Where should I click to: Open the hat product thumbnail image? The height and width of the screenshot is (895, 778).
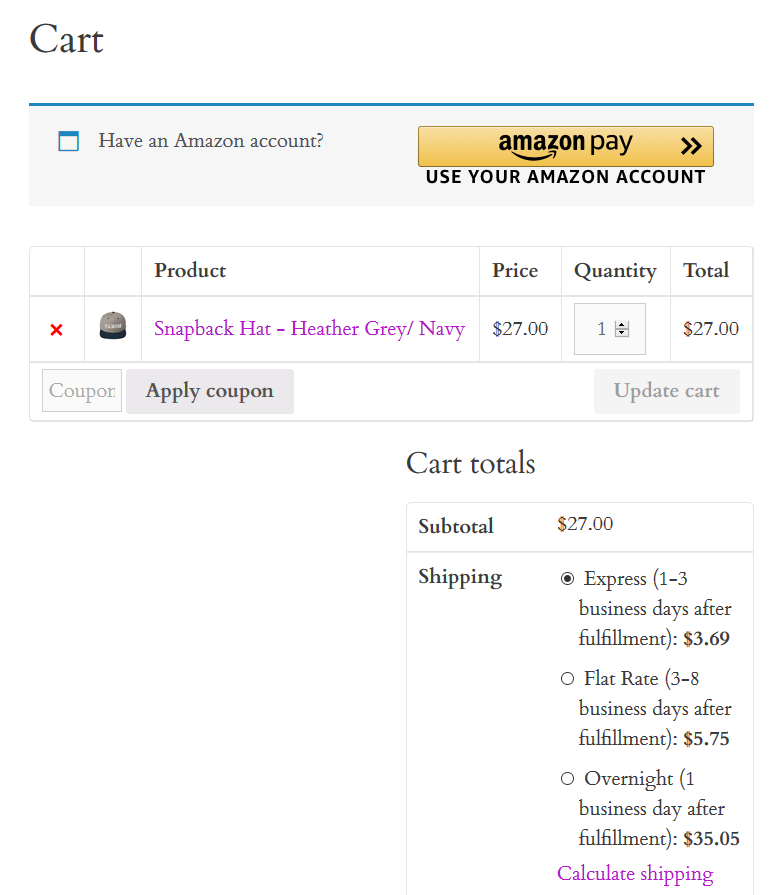[x=112, y=326]
